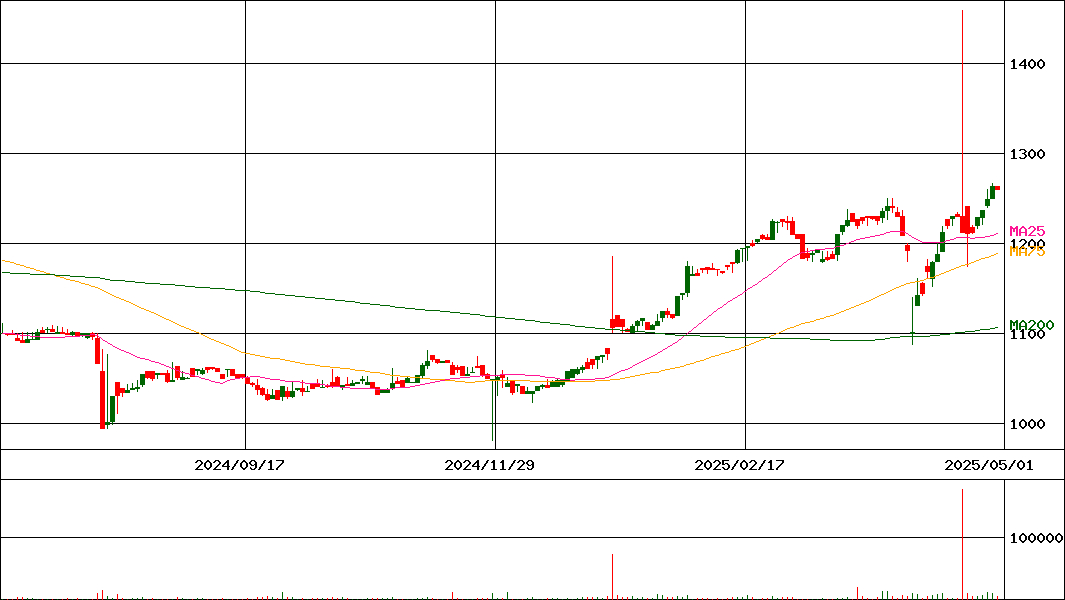Image resolution: width=1065 pixels, height=600 pixels.
Task: Click the 2025/05/01 date label
Action: 989,465
